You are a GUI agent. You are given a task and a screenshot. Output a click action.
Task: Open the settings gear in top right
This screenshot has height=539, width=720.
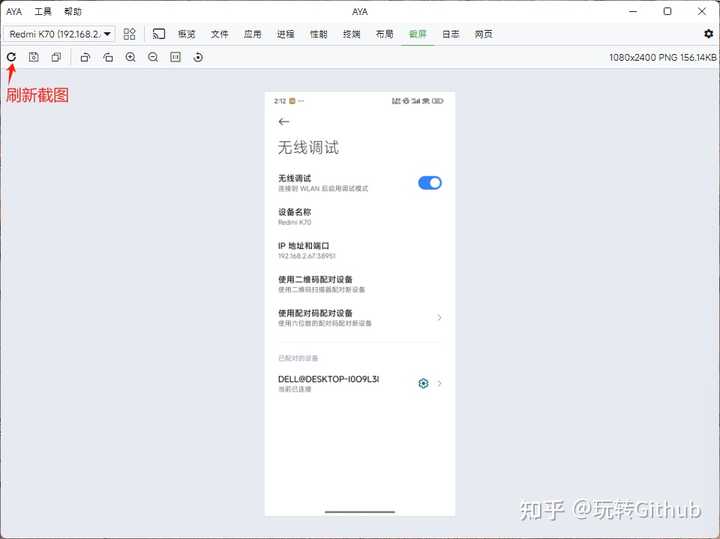coord(709,34)
